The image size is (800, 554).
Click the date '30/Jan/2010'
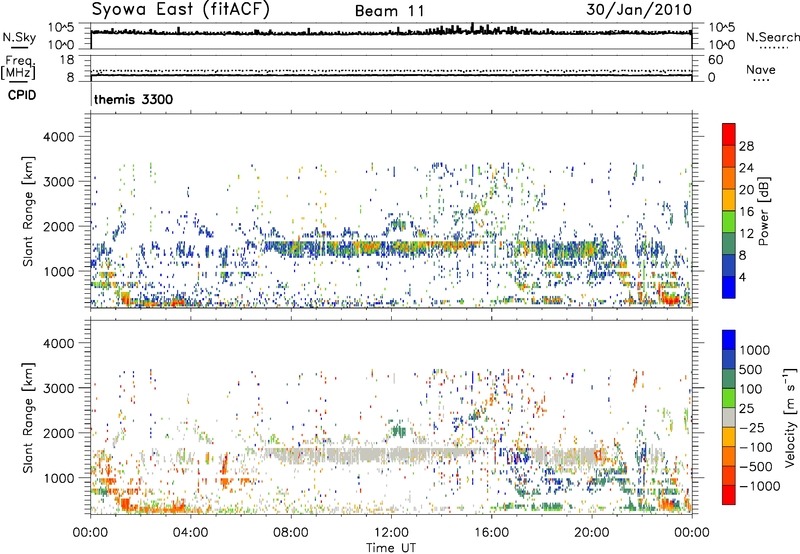[x=639, y=9]
